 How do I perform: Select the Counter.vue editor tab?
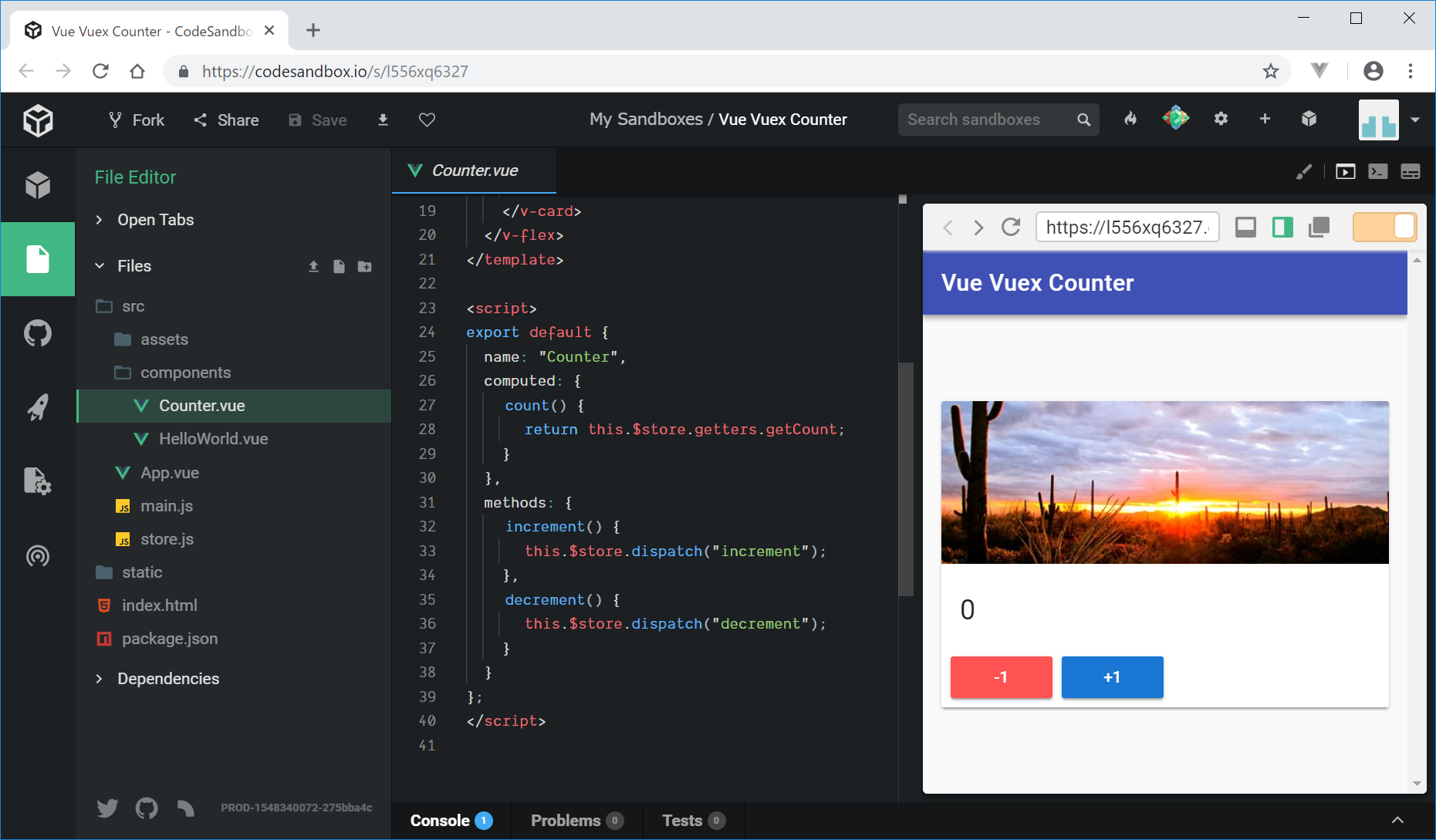pos(474,170)
